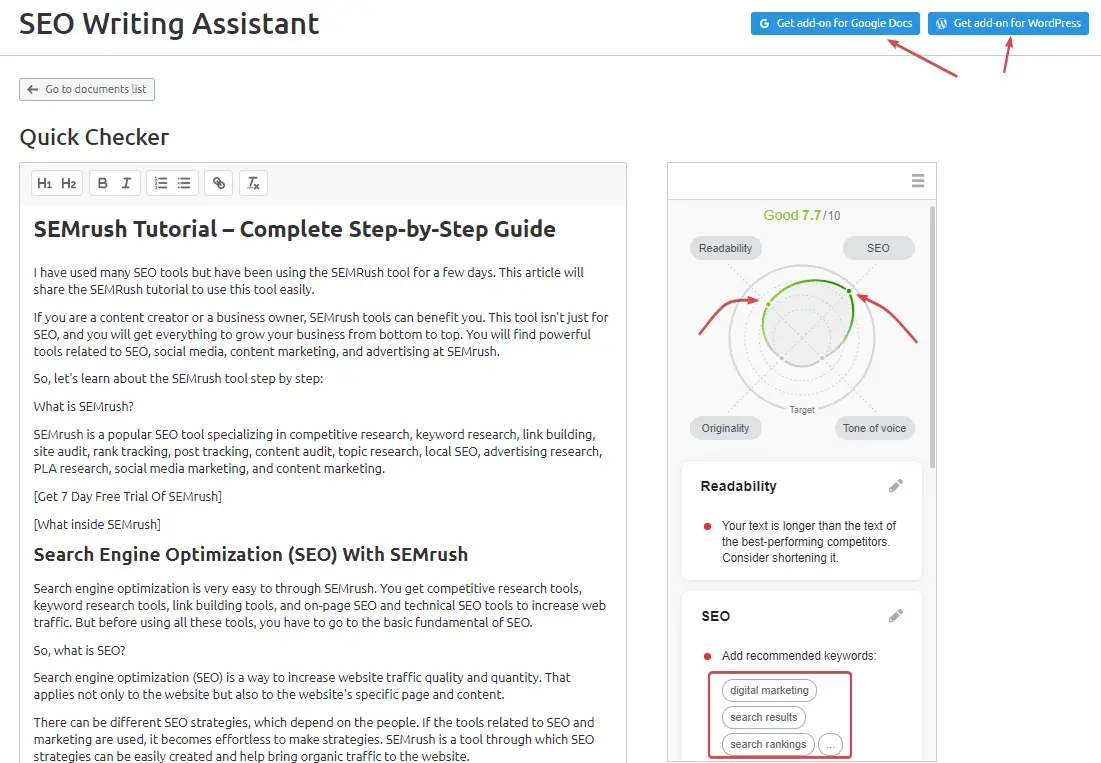Select the Tone of voice label
Image resolution: width=1101 pixels, height=763 pixels.
[874, 428]
